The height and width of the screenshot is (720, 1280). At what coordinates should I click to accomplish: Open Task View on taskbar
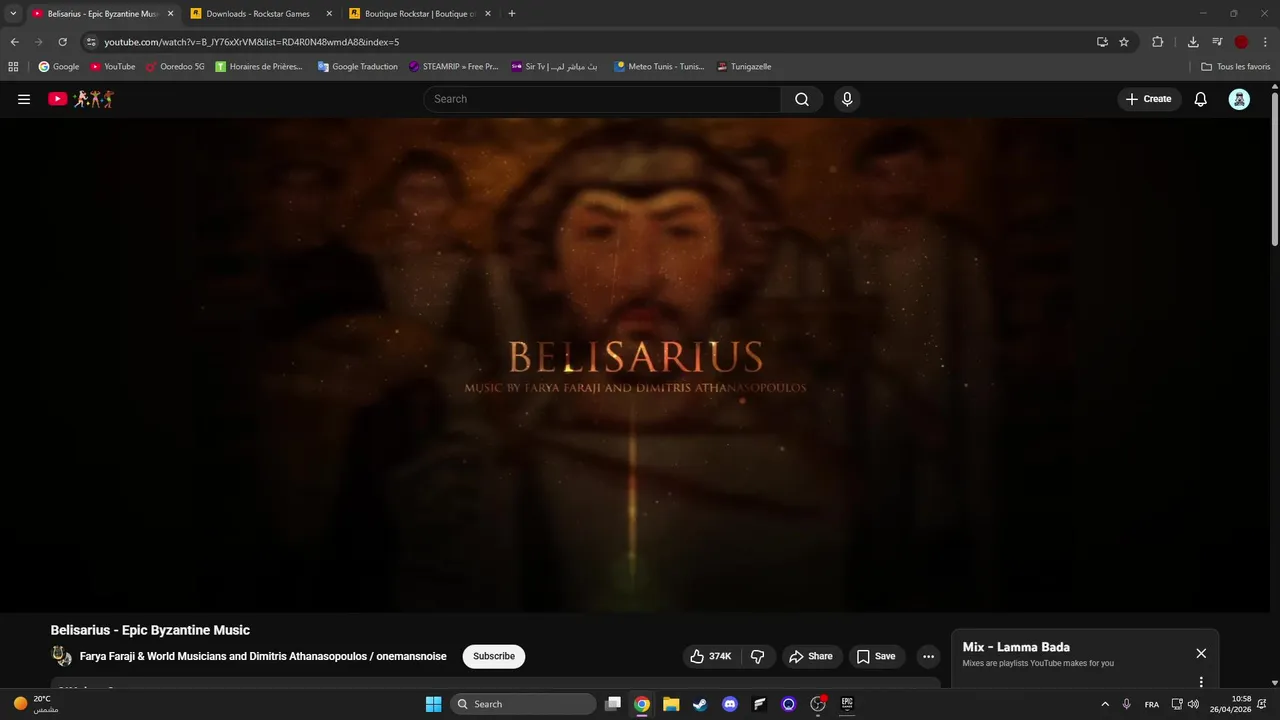613,704
